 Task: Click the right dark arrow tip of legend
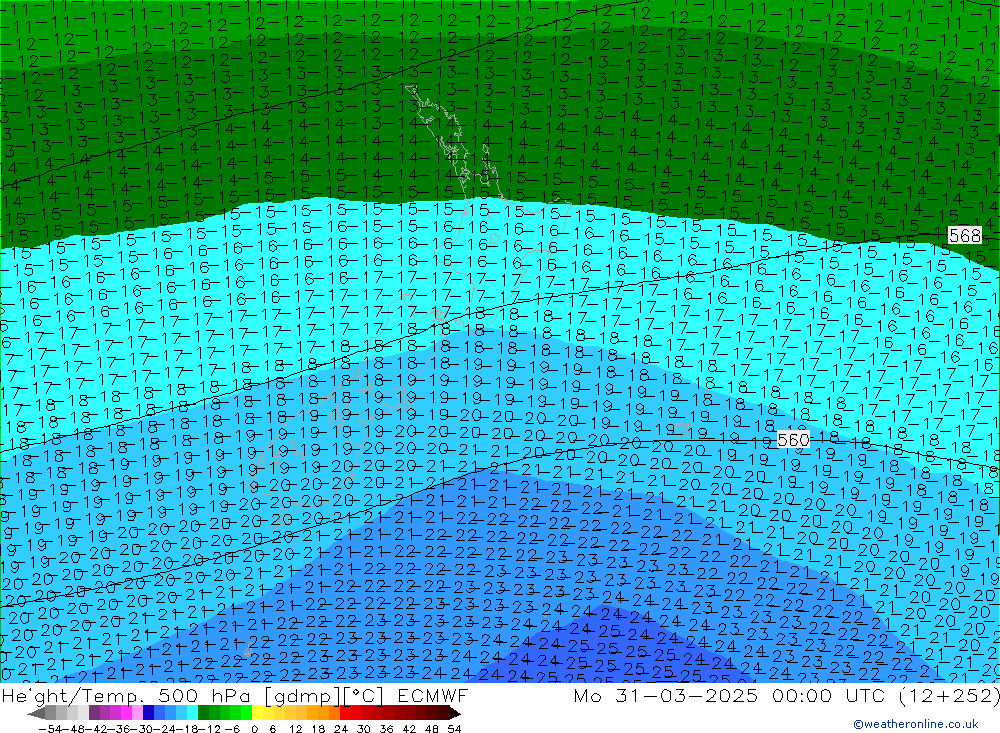[455, 713]
